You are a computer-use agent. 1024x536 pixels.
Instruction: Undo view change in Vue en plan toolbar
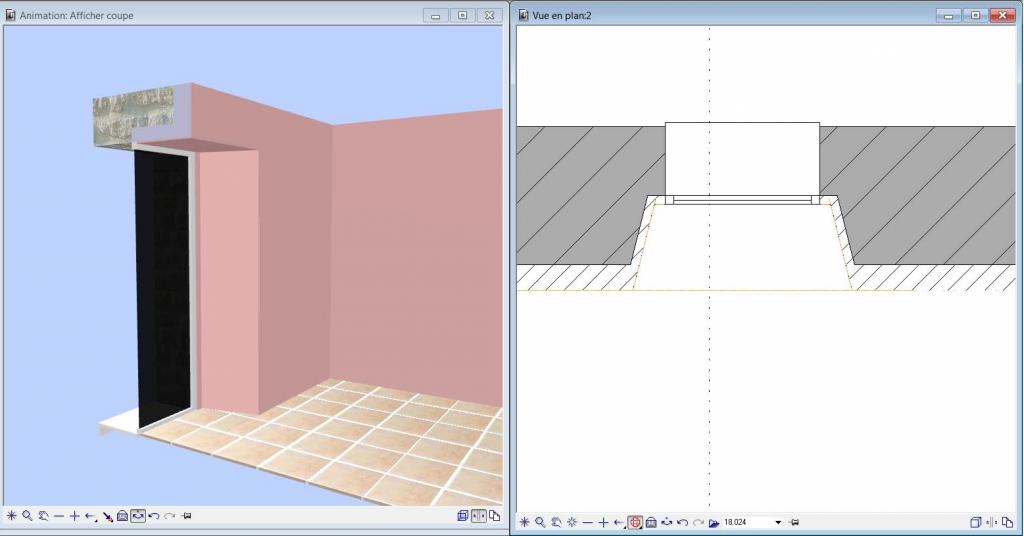(682, 522)
